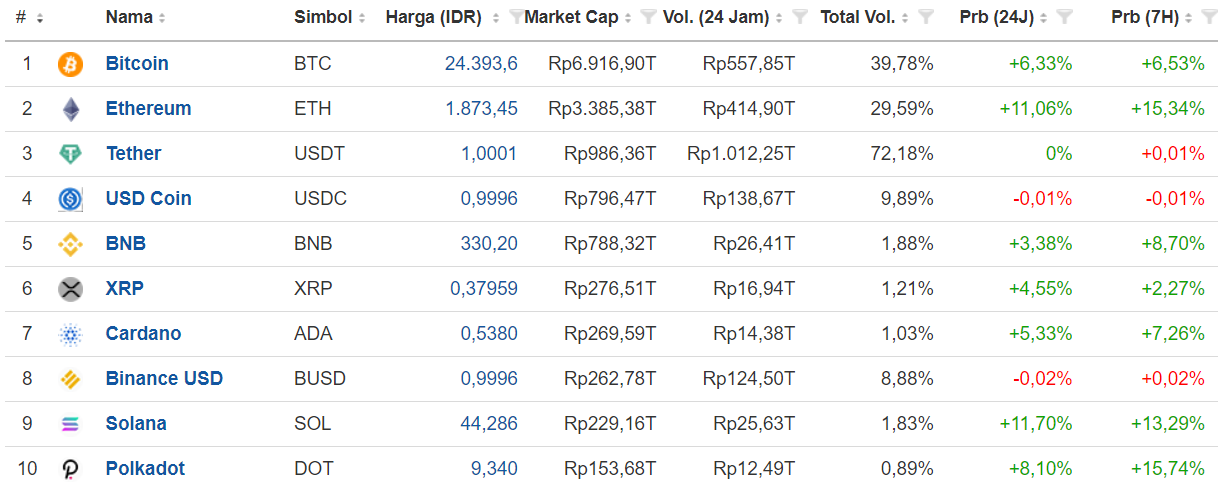Click the Polkadot logo icon
This screenshot has height=488, width=1221.
point(71,468)
